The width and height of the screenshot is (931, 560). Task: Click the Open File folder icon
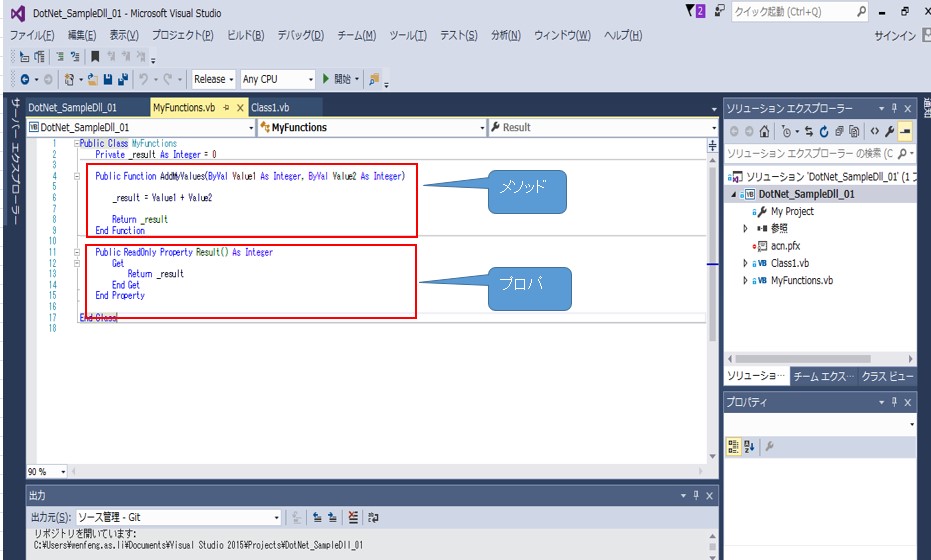coord(93,79)
